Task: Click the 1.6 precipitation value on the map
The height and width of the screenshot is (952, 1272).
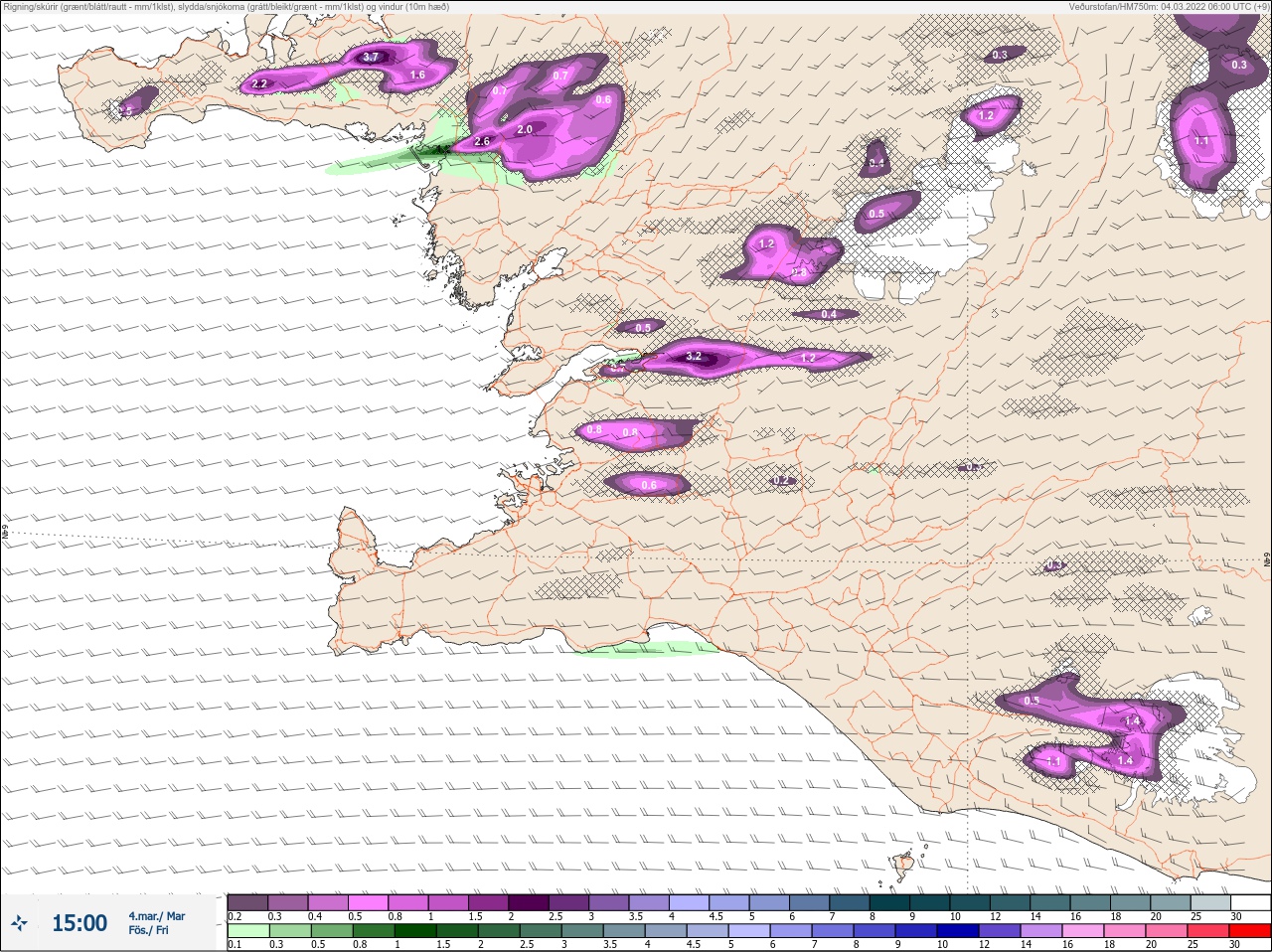Action: point(417,75)
